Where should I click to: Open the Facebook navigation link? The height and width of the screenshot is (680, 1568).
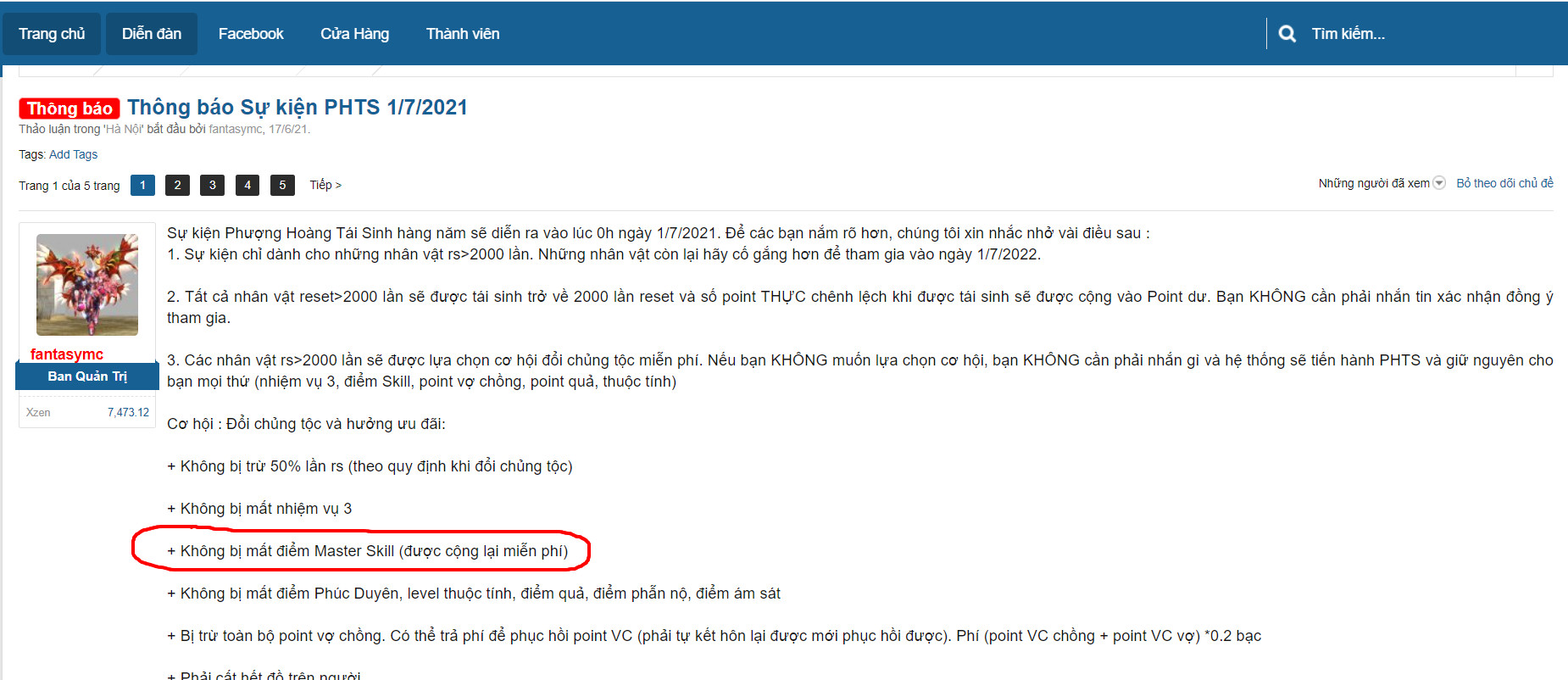pos(251,34)
